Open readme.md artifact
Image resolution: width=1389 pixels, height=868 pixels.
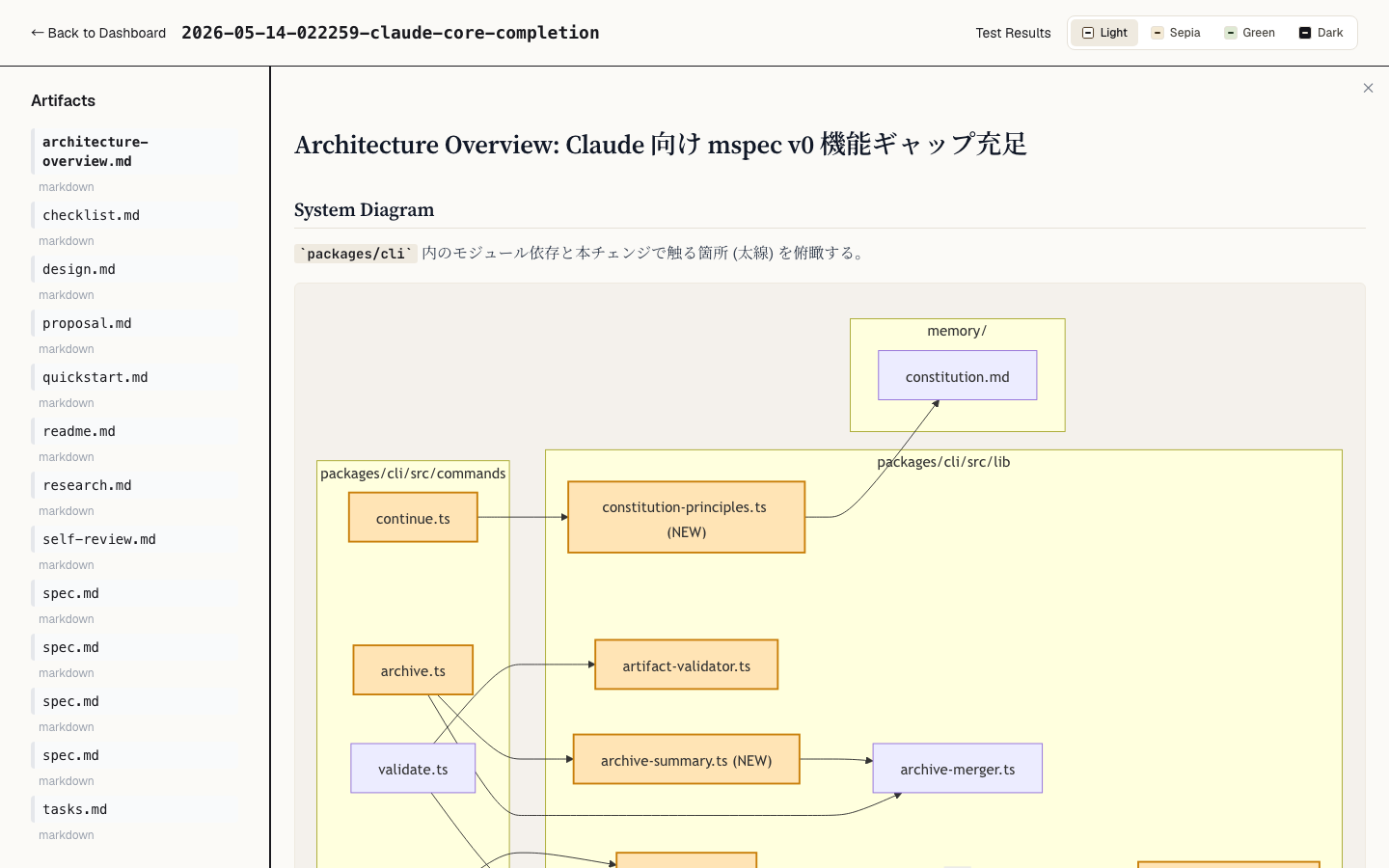click(x=134, y=431)
